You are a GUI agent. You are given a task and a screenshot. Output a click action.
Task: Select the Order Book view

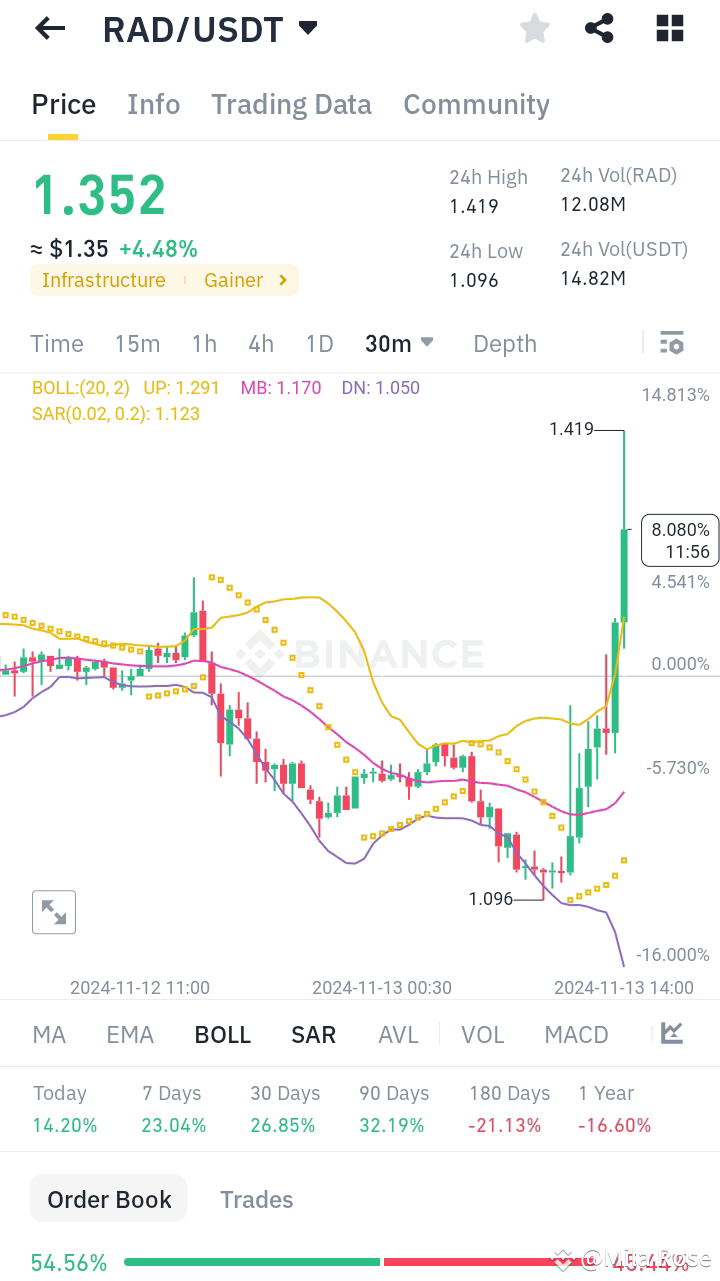(108, 1198)
